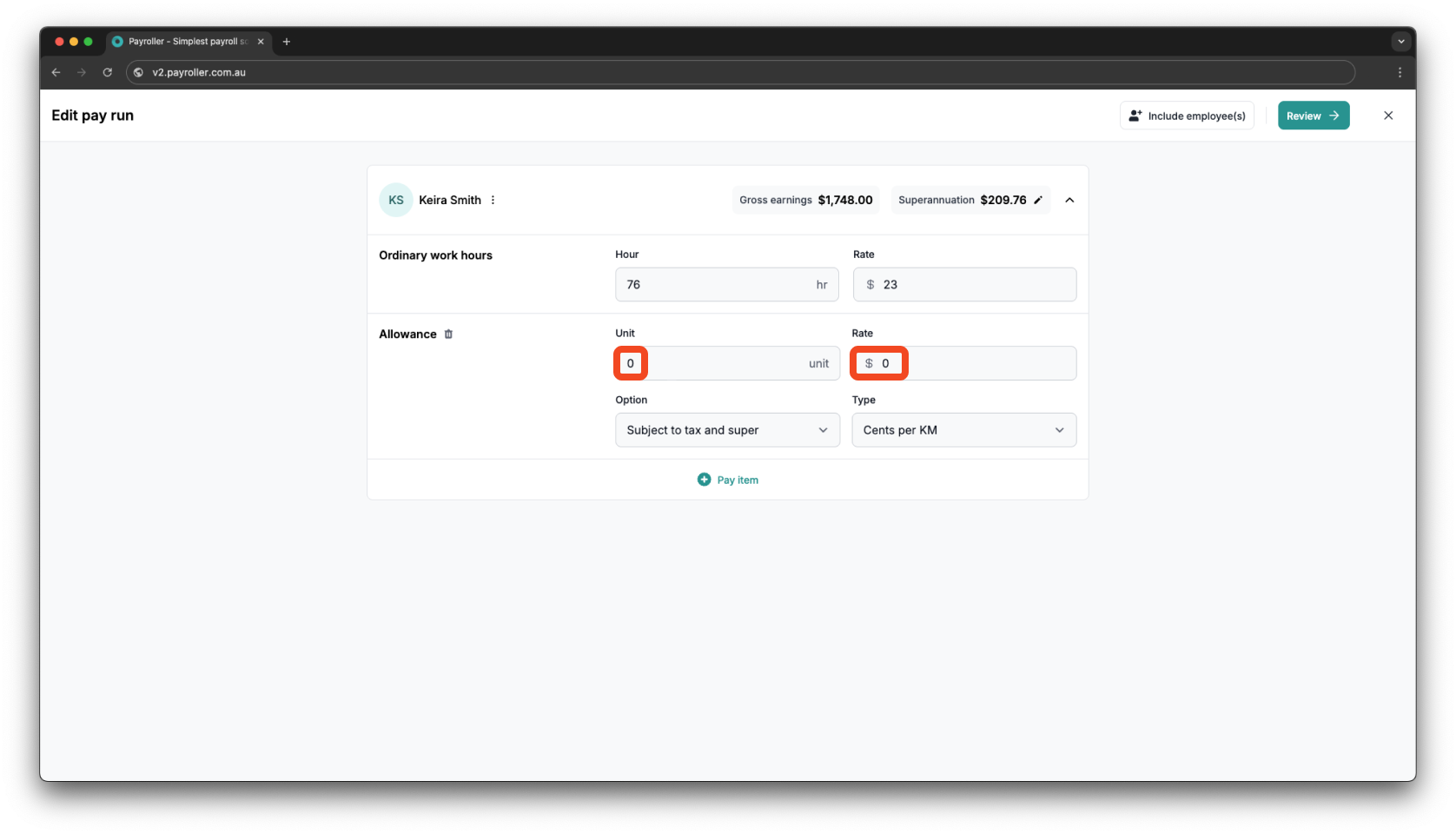Go back using browser back arrow
This screenshot has height=834, width=1456.
56,73
